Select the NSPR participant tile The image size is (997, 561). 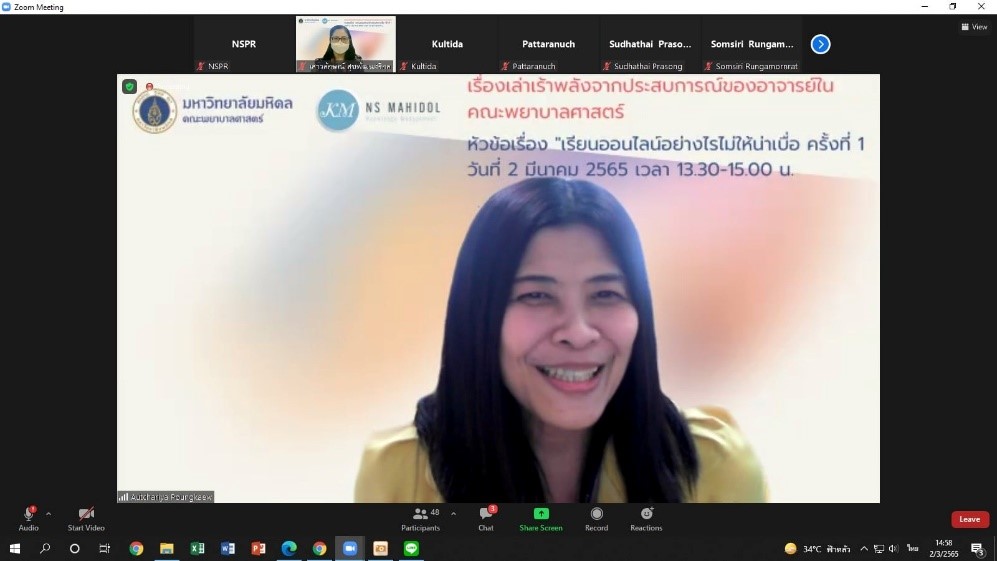[244, 44]
